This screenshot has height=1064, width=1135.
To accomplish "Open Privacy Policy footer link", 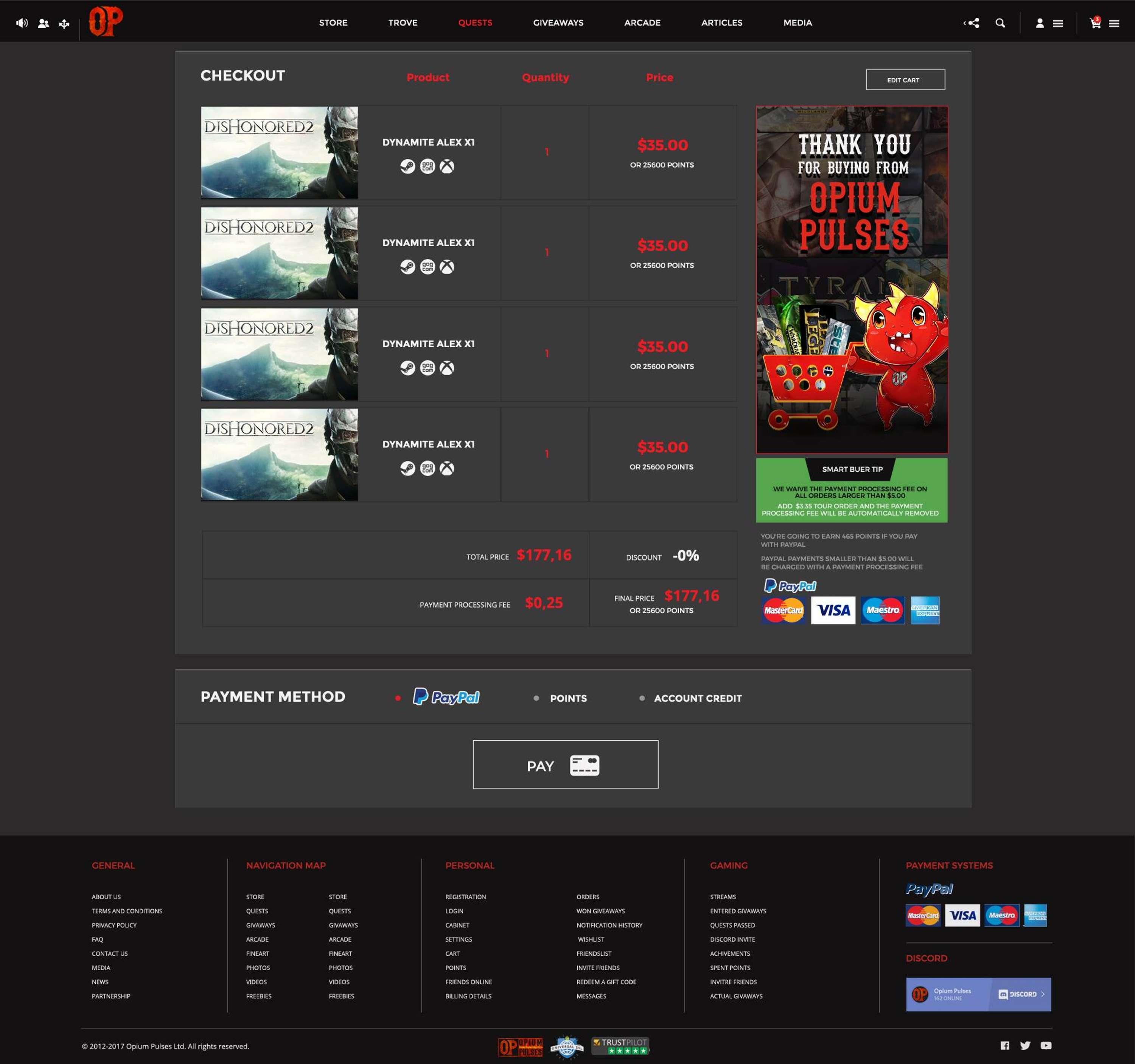I will (x=114, y=925).
